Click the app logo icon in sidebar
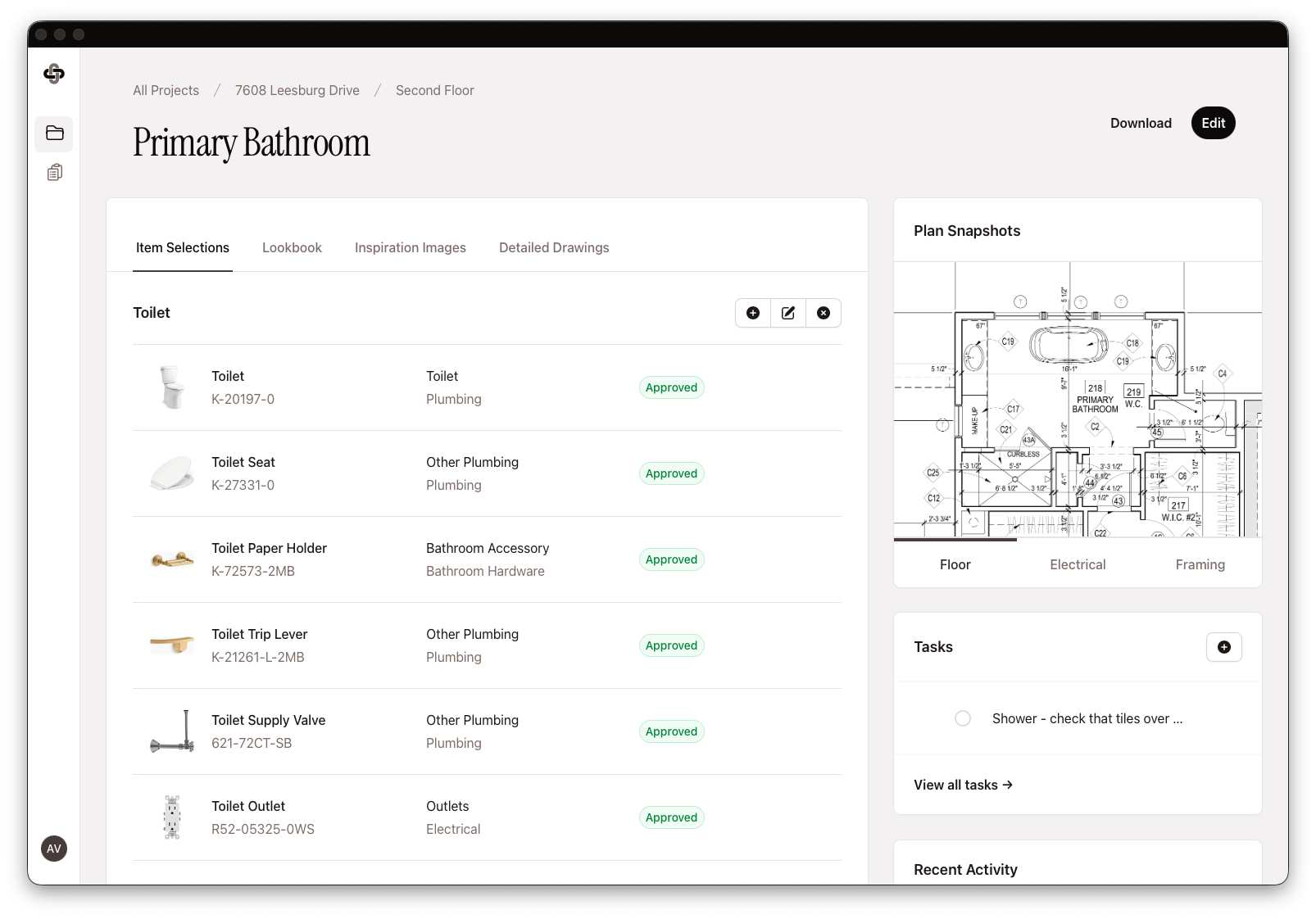The height and width of the screenshot is (919, 1316). point(54,74)
